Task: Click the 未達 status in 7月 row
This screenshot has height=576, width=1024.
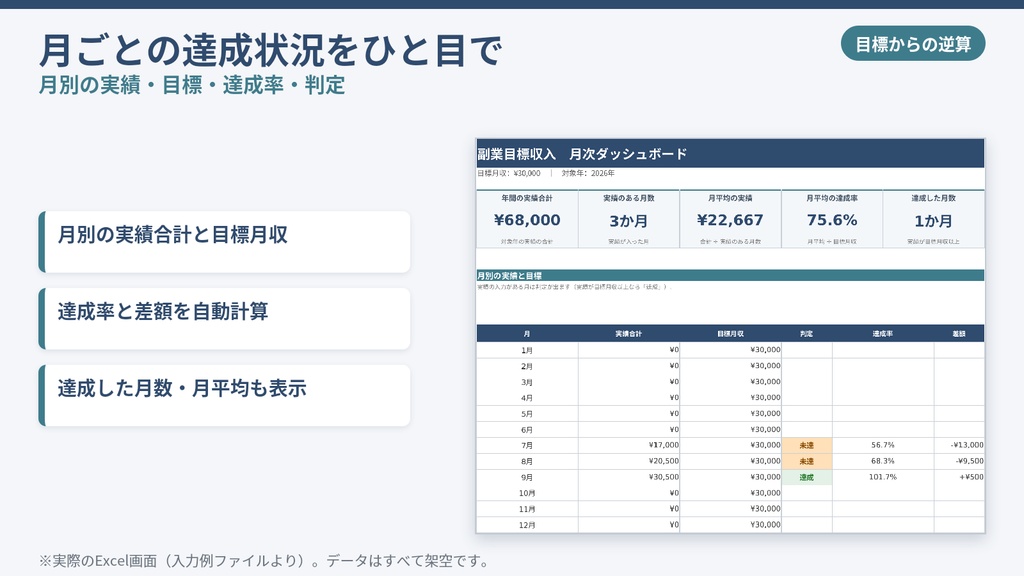Action: [807, 445]
